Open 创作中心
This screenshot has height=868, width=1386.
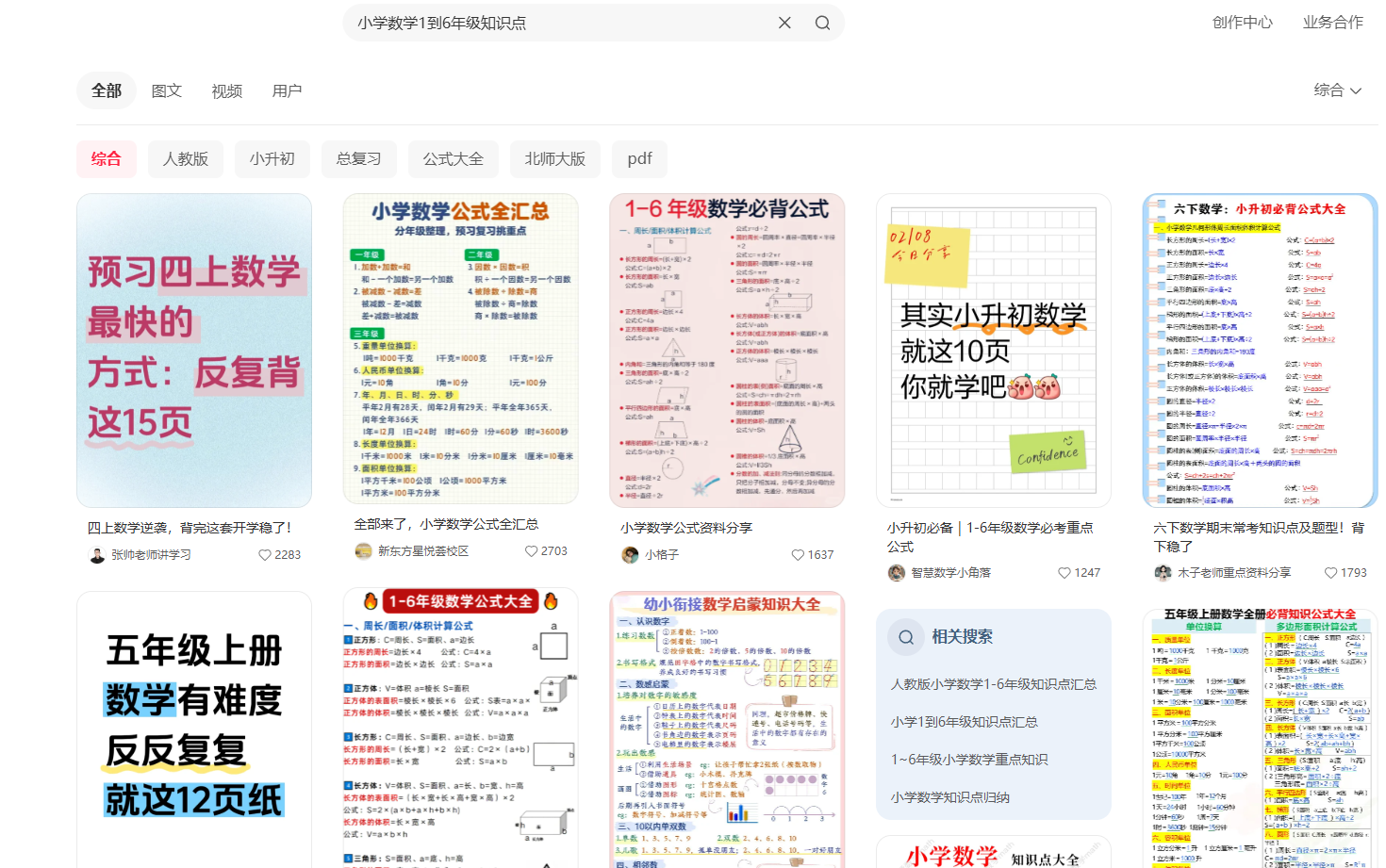[1242, 22]
